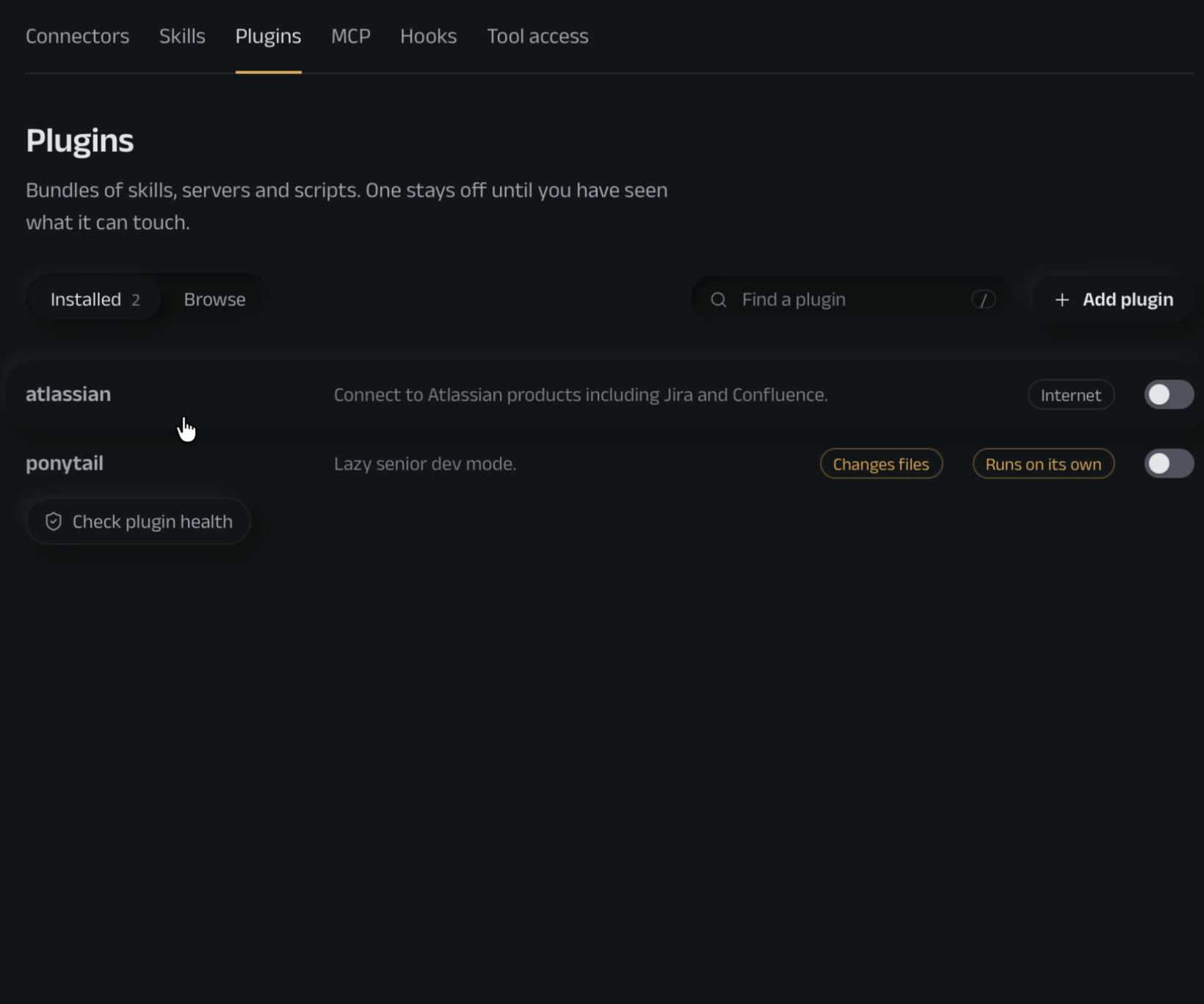Image resolution: width=1204 pixels, height=1004 pixels.
Task: Show the Installed plugins list
Action: 95,299
